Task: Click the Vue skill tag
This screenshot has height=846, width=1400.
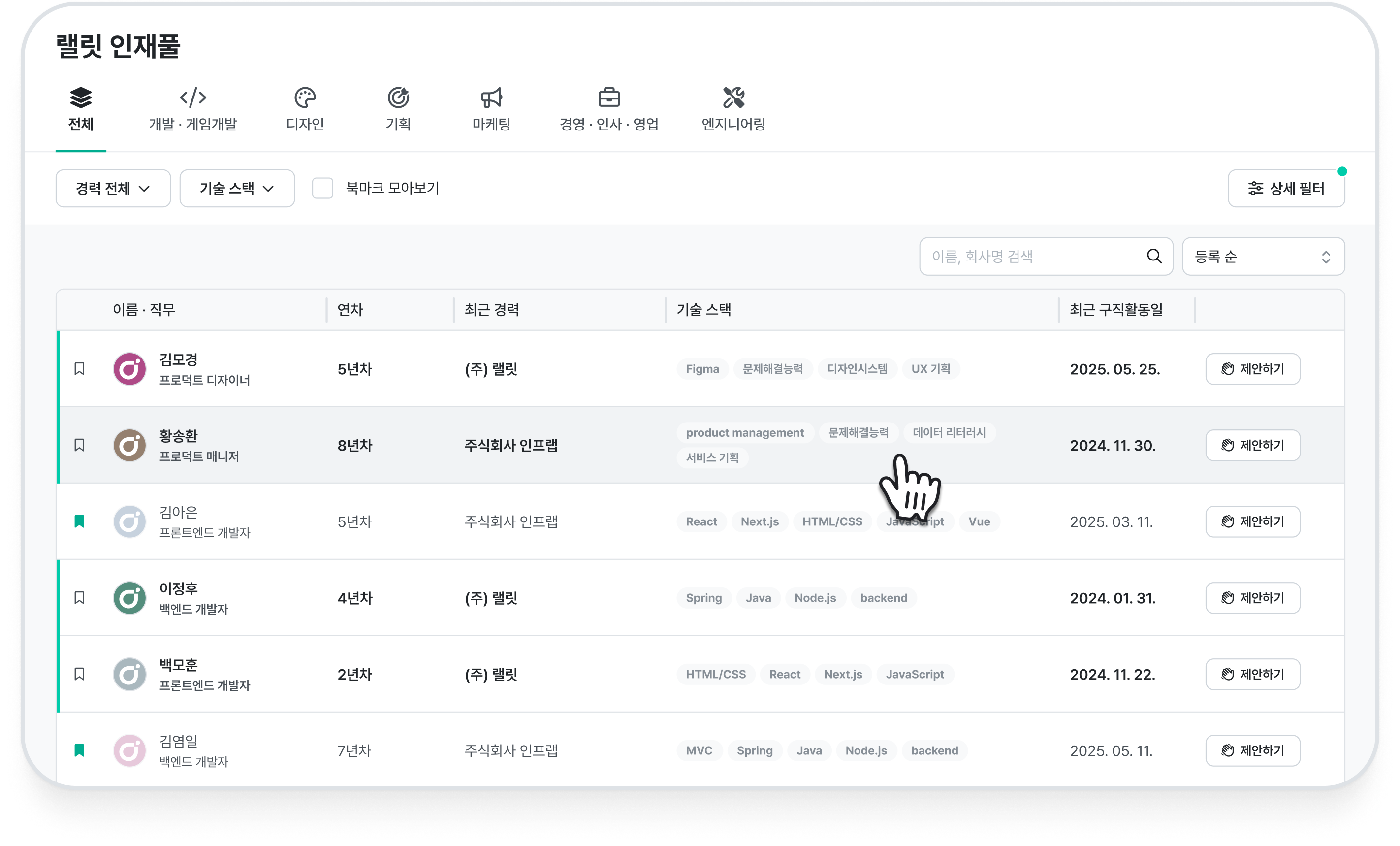Action: (x=979, y=521)
